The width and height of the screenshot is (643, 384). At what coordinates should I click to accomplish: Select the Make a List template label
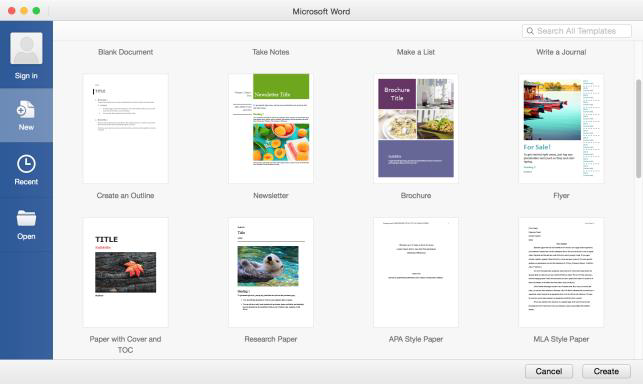pos(416,52)
